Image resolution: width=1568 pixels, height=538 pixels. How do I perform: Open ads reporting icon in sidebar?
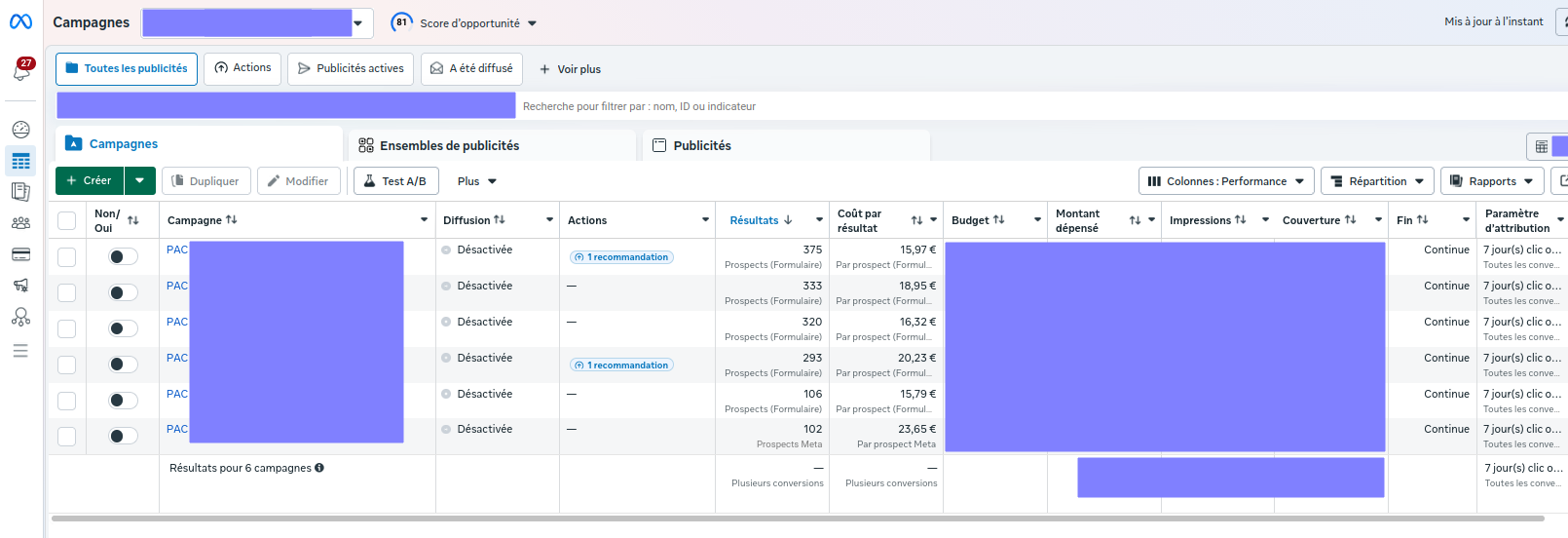tap(20, 192)
